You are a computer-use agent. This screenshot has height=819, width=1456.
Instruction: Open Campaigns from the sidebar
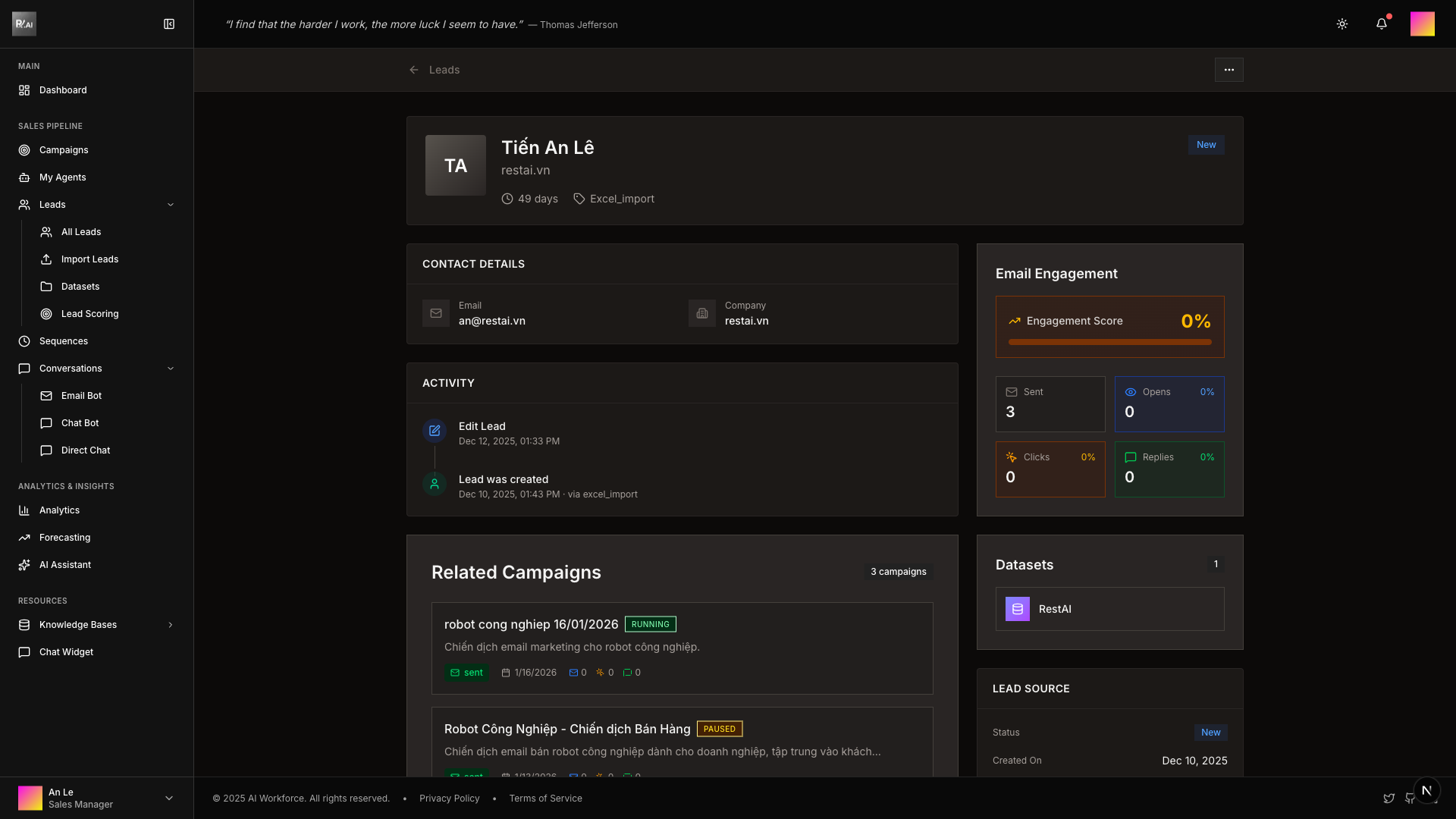point(64,150)
